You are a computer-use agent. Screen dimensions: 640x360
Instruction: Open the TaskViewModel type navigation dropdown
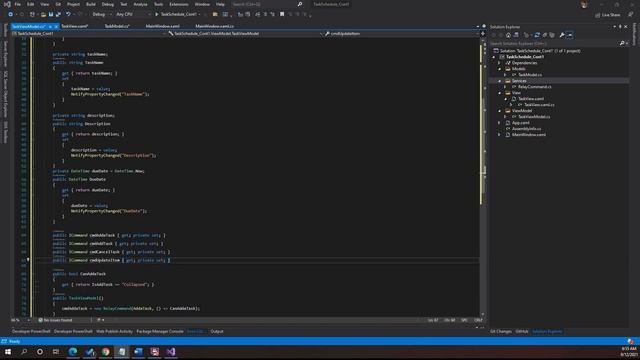tap(245, 33)
